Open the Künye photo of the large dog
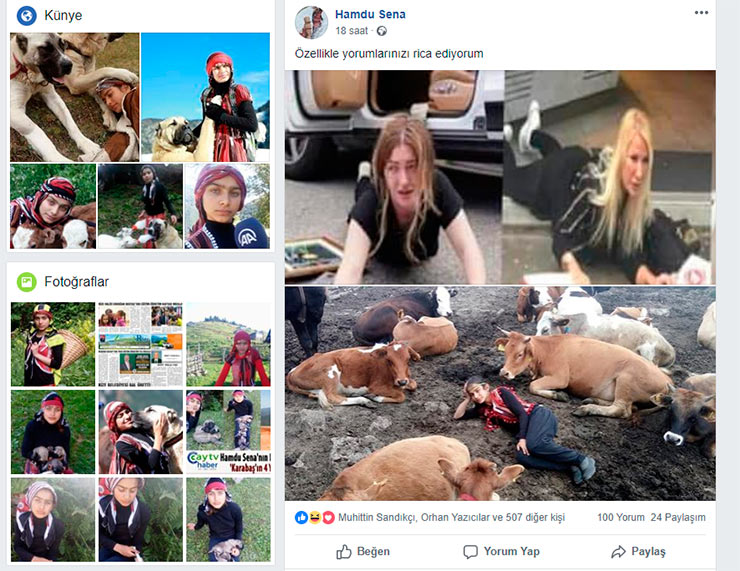Screen dimensions: 740x571 tap(74, 96)
